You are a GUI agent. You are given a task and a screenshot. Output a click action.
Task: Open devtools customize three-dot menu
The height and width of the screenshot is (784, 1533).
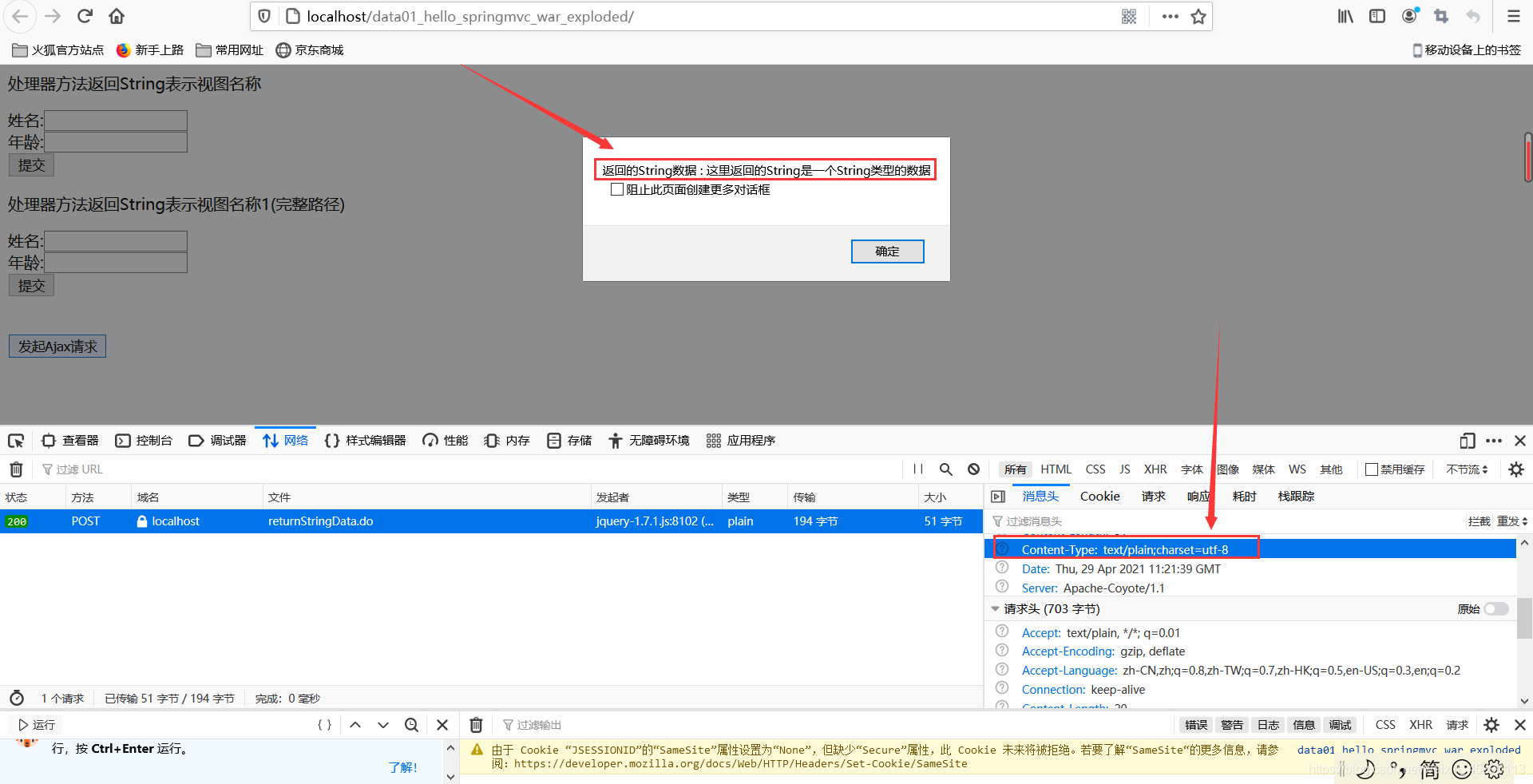[1494, 441]
